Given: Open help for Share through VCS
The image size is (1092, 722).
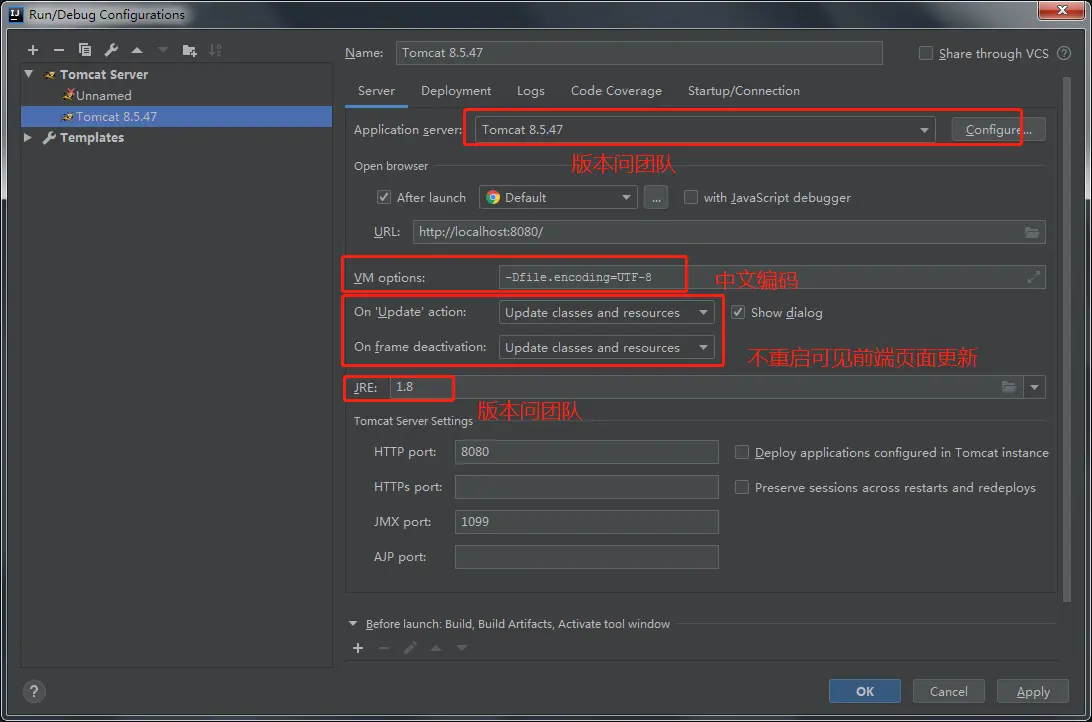Looking at the screenshot, I should (x=1064, y=53).
